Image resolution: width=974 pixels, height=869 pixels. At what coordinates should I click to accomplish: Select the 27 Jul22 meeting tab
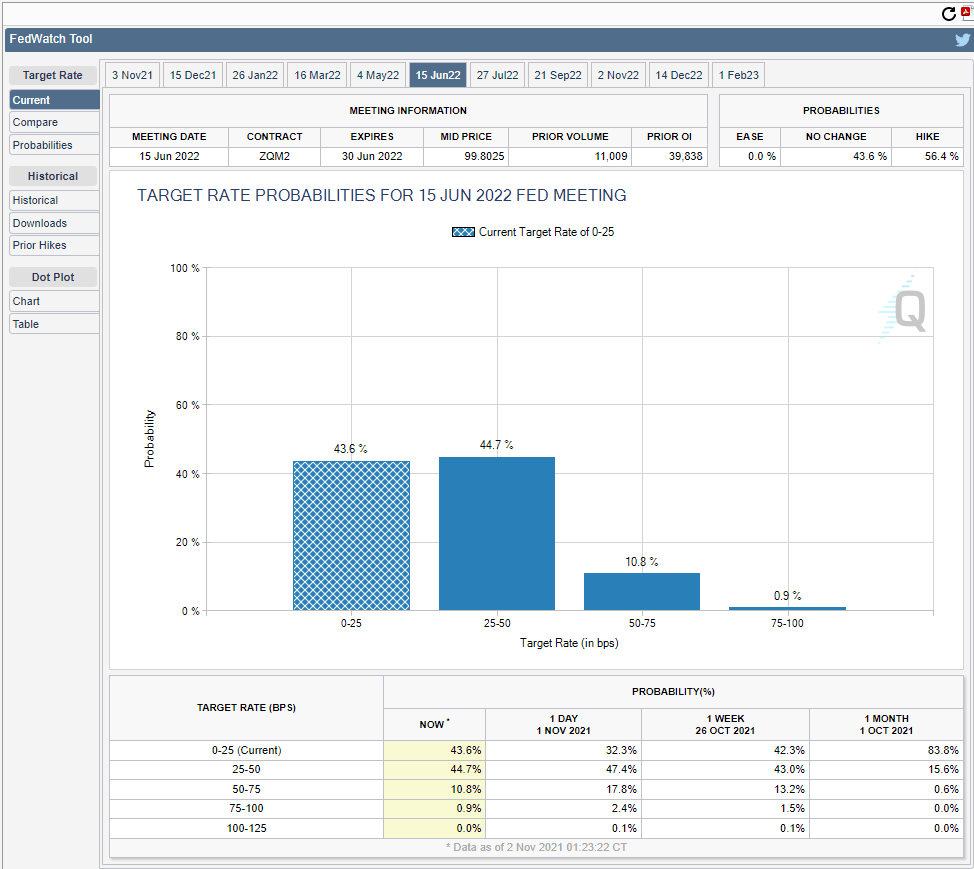point(497,75)
